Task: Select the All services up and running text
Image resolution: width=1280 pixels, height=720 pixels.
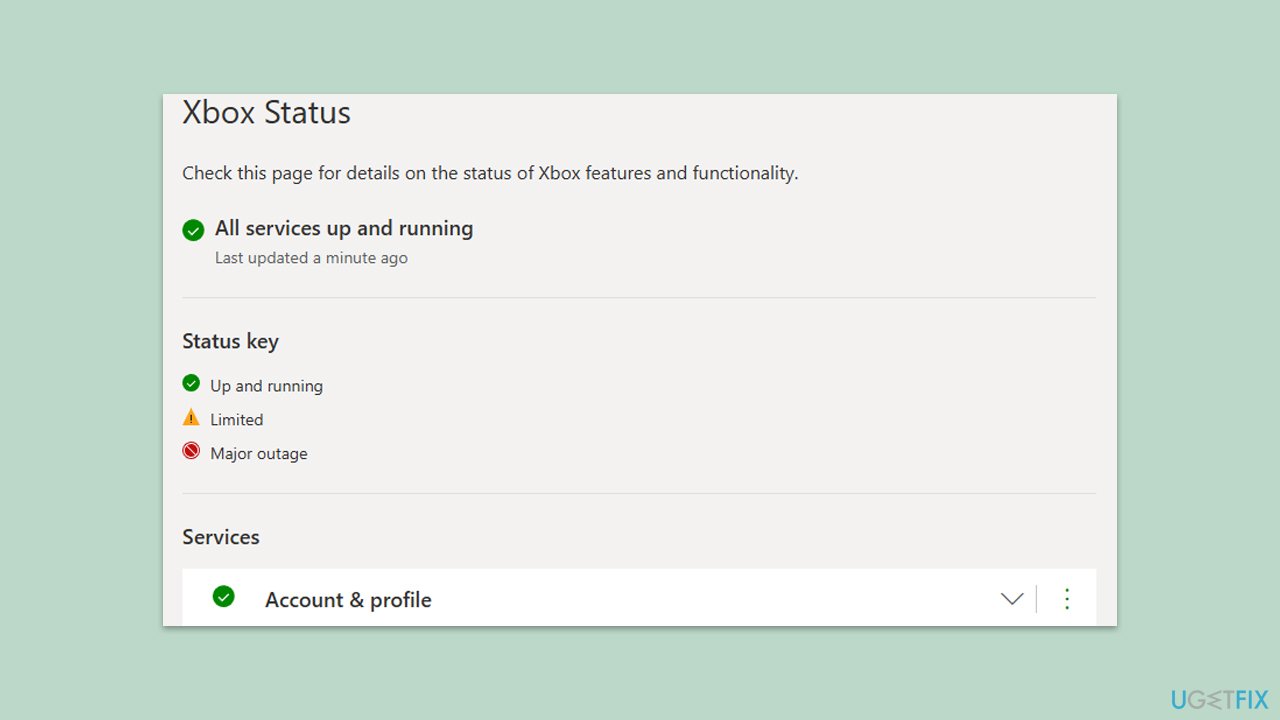Action: [344, 229]
